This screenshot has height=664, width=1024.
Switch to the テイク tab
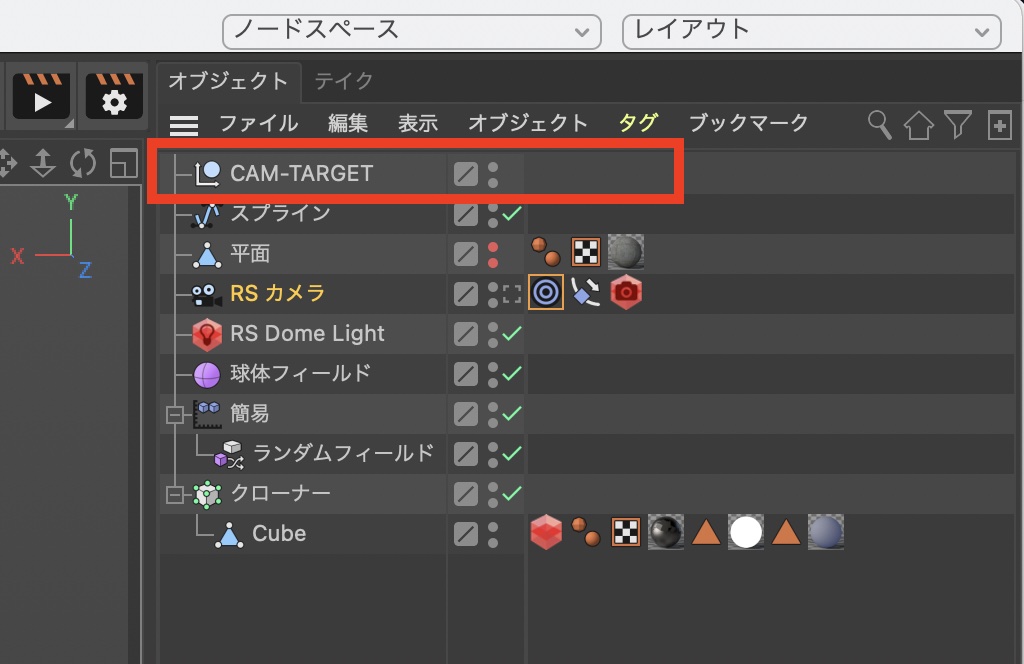coord(343,81)
